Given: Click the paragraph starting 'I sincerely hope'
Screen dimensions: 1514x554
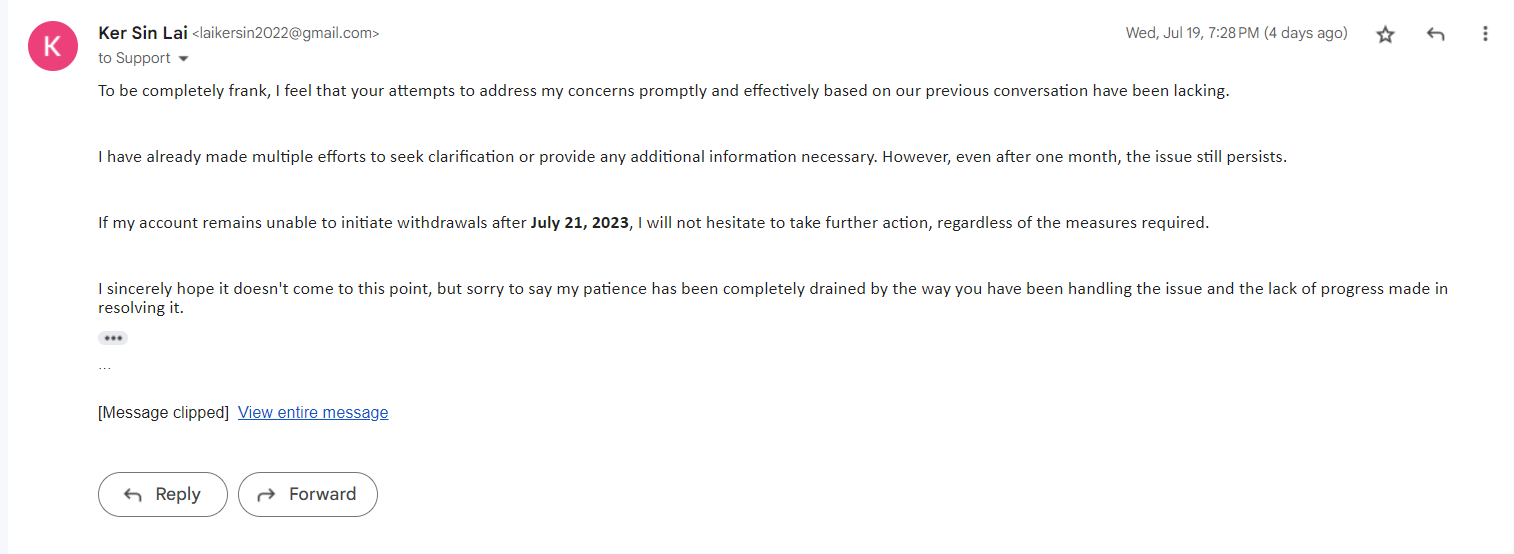Looking at the screenshot, I should (x=772, y=289).
